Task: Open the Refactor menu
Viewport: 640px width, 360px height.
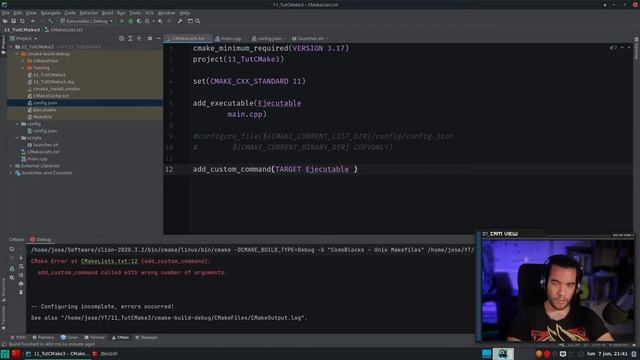Action: click(x=89, y=13)
